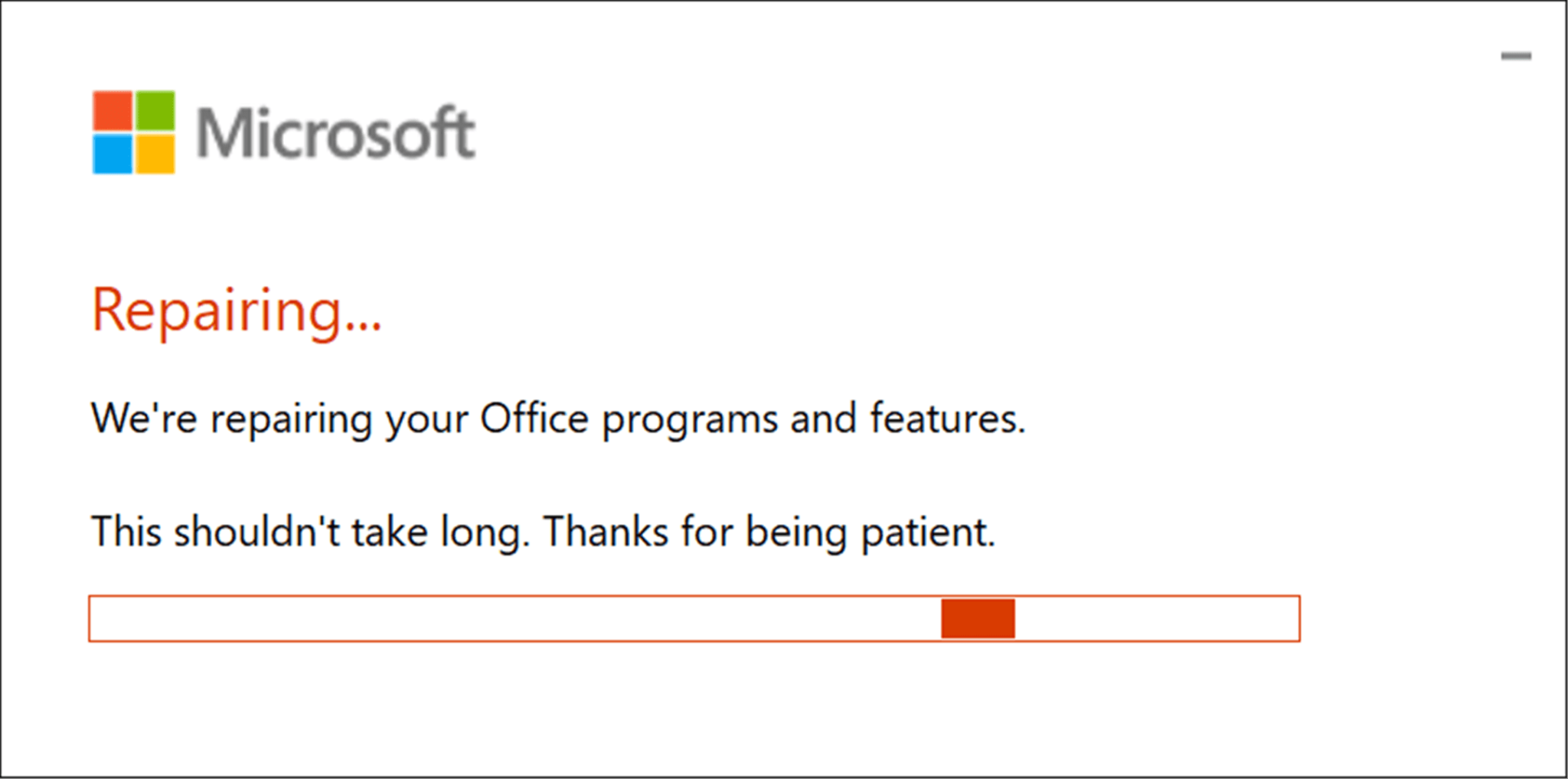
Task: Click the word "features" in the message
Action: coord(945,419)
